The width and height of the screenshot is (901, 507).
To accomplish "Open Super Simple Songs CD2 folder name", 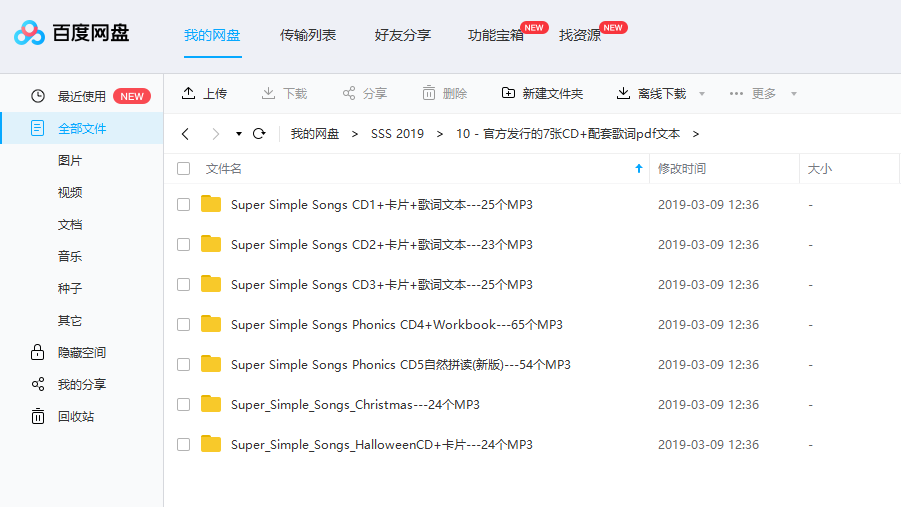I will coord(382,245).
